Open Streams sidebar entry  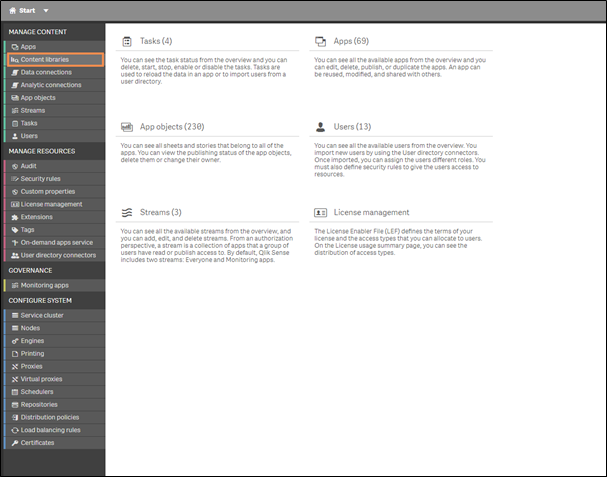(x=55, y=111)
